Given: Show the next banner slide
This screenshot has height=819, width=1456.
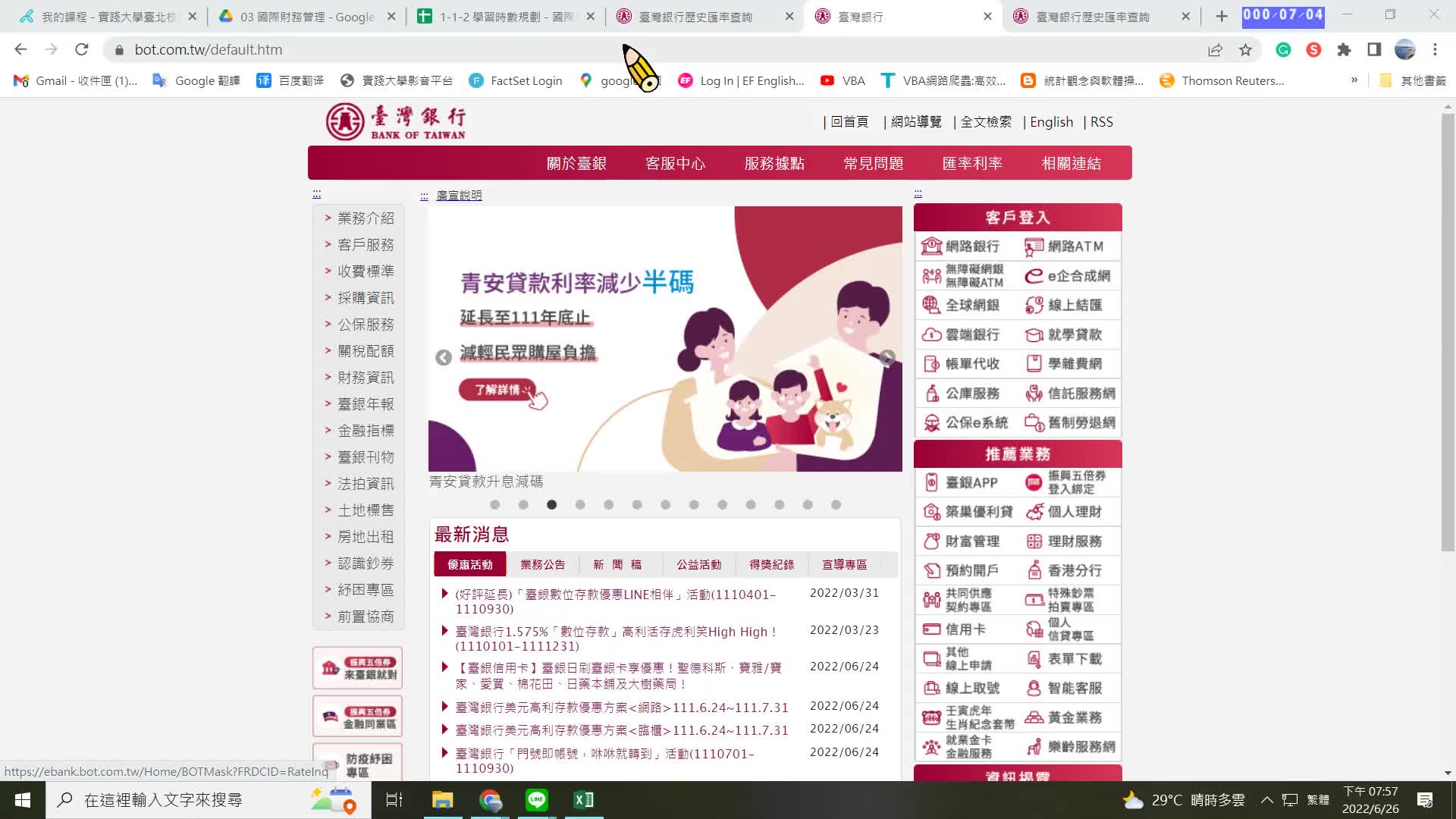Looking at the screenshot, I should click(x=886, y=358).
